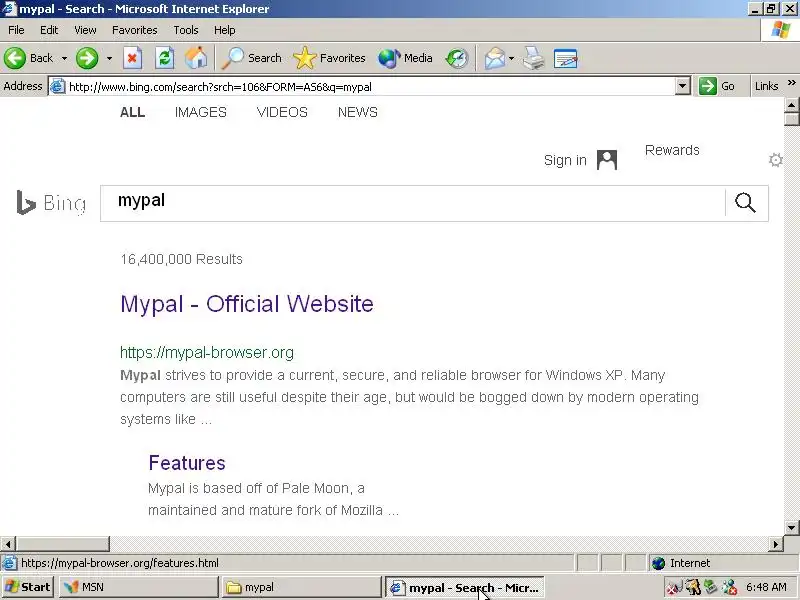Open the Favorites star toolbar button

point(329,58)
